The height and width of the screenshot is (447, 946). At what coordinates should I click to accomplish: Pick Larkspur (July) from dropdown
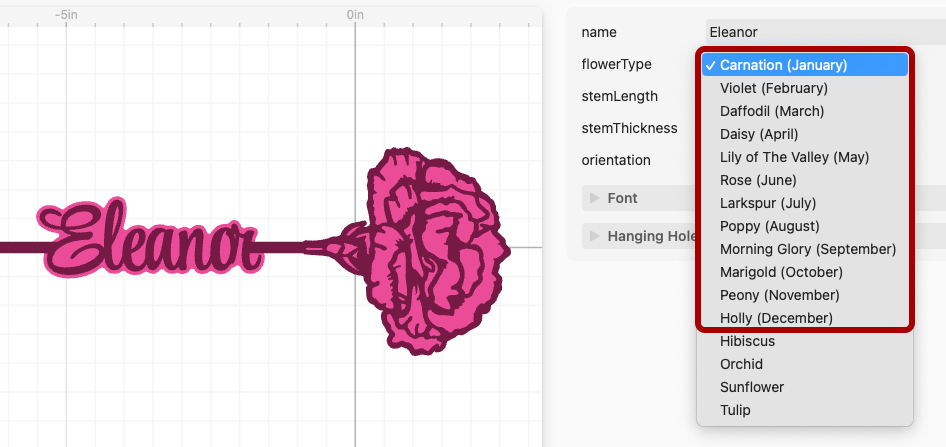coord(805,203)
